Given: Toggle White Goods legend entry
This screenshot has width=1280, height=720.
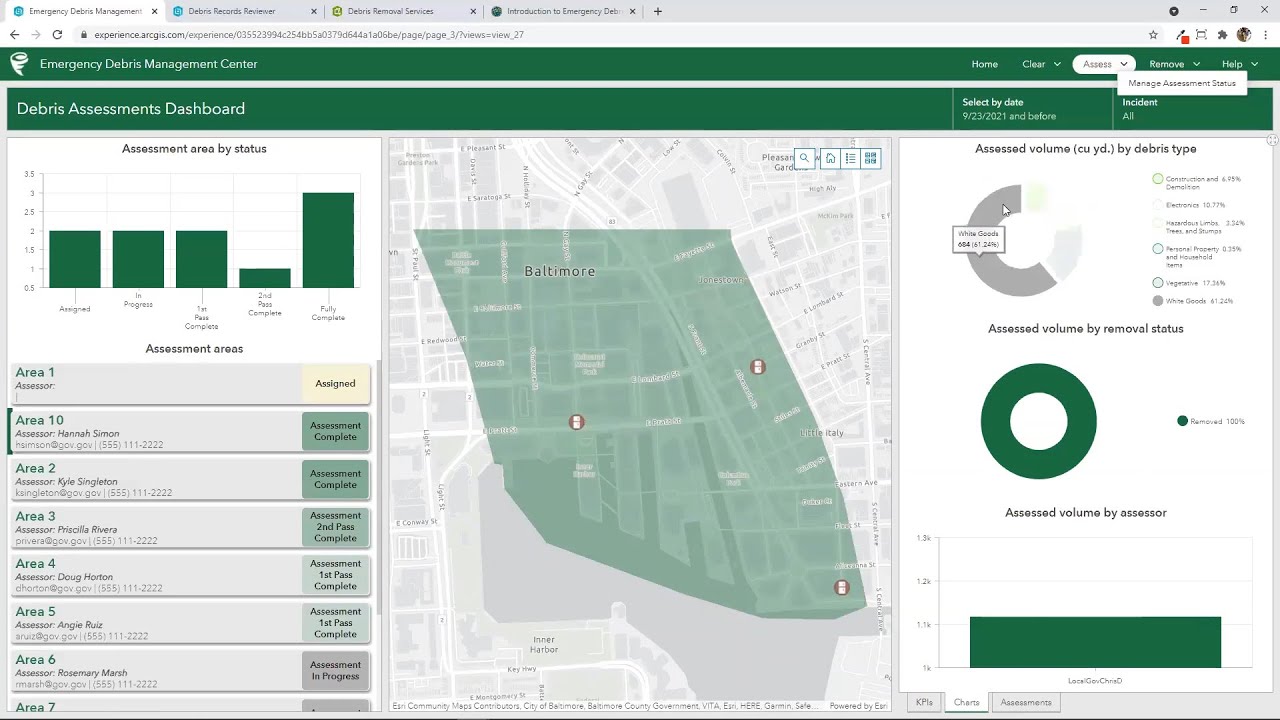Looking at the screenshot, I should (x=1192, y=301).
